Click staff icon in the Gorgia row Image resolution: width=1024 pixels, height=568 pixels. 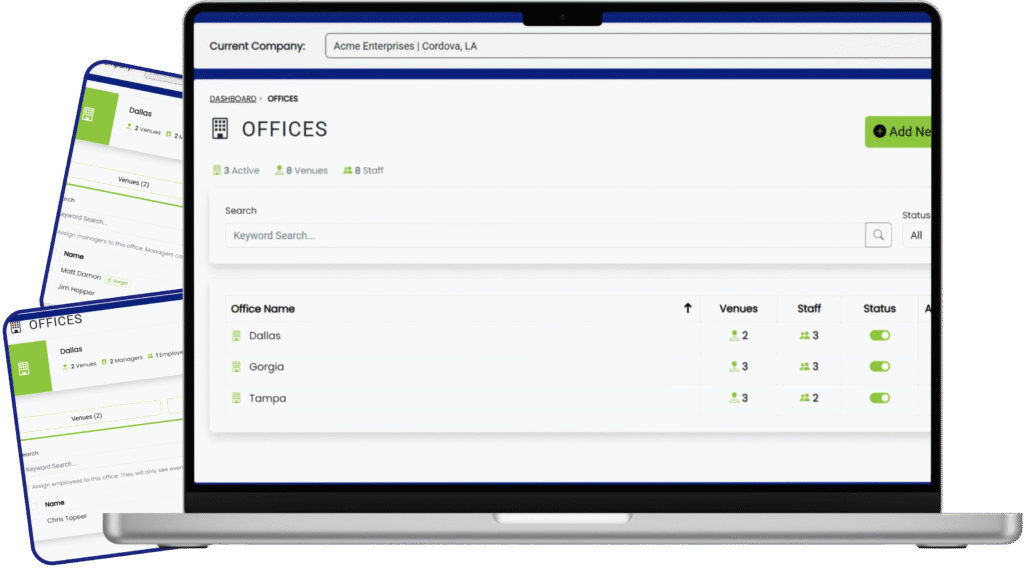pyautogui.click(x=805, y=367)
